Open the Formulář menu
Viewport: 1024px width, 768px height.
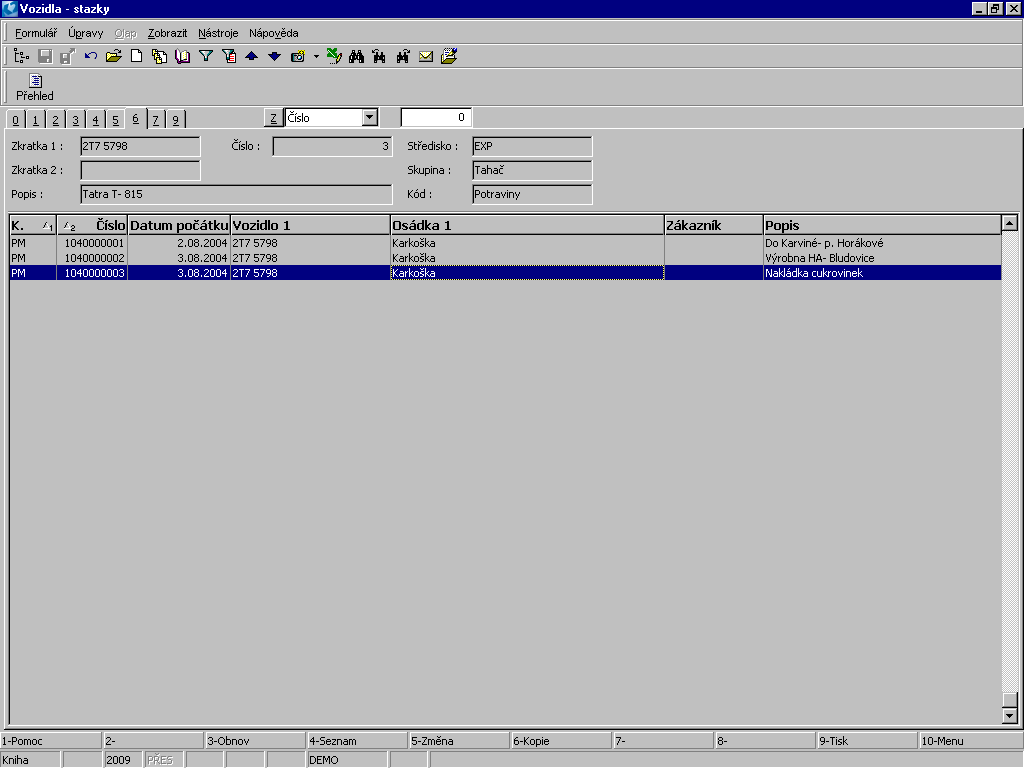(x=36, y=33)
